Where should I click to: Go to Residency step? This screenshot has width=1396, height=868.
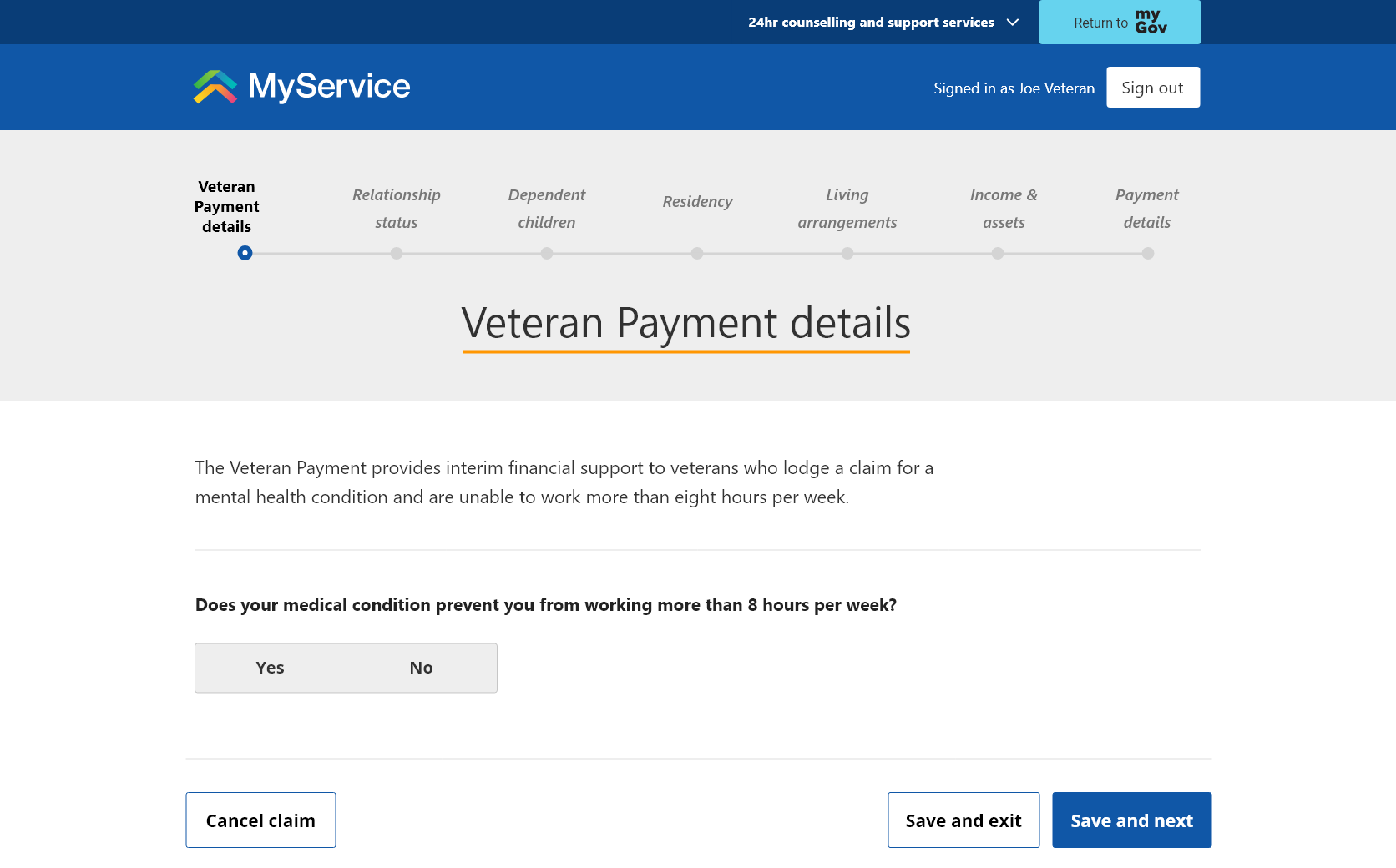(697, 201)
